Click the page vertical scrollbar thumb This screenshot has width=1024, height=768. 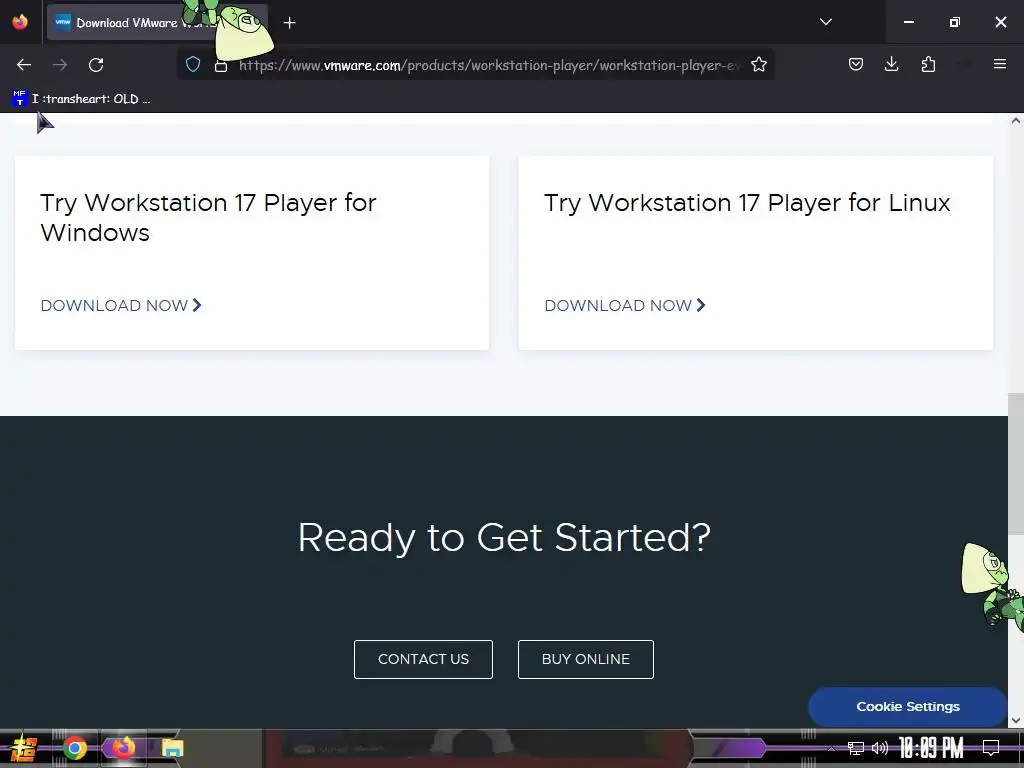[x=1016, y=462]
